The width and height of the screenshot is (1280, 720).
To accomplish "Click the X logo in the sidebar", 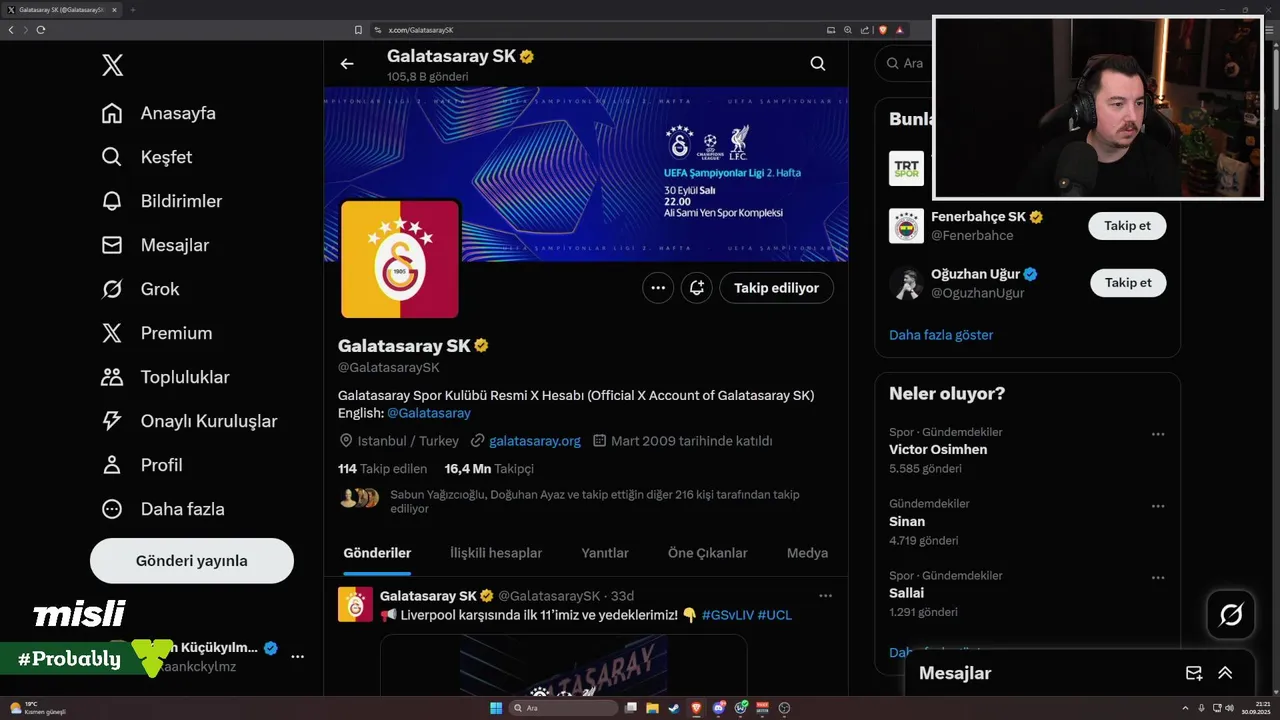I will pyautogui.click(x=112, y=66).
